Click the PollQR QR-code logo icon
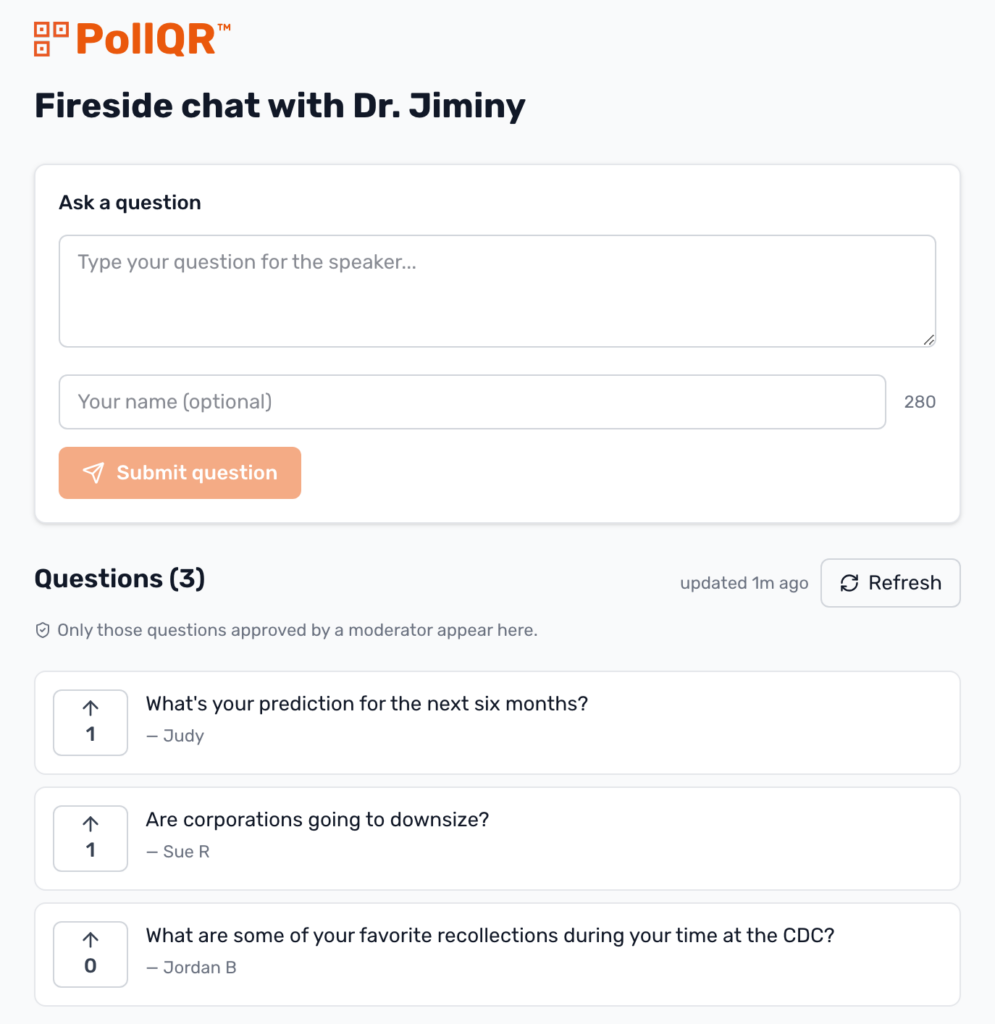Viewport: 995px width, 1024px height. 51,39
